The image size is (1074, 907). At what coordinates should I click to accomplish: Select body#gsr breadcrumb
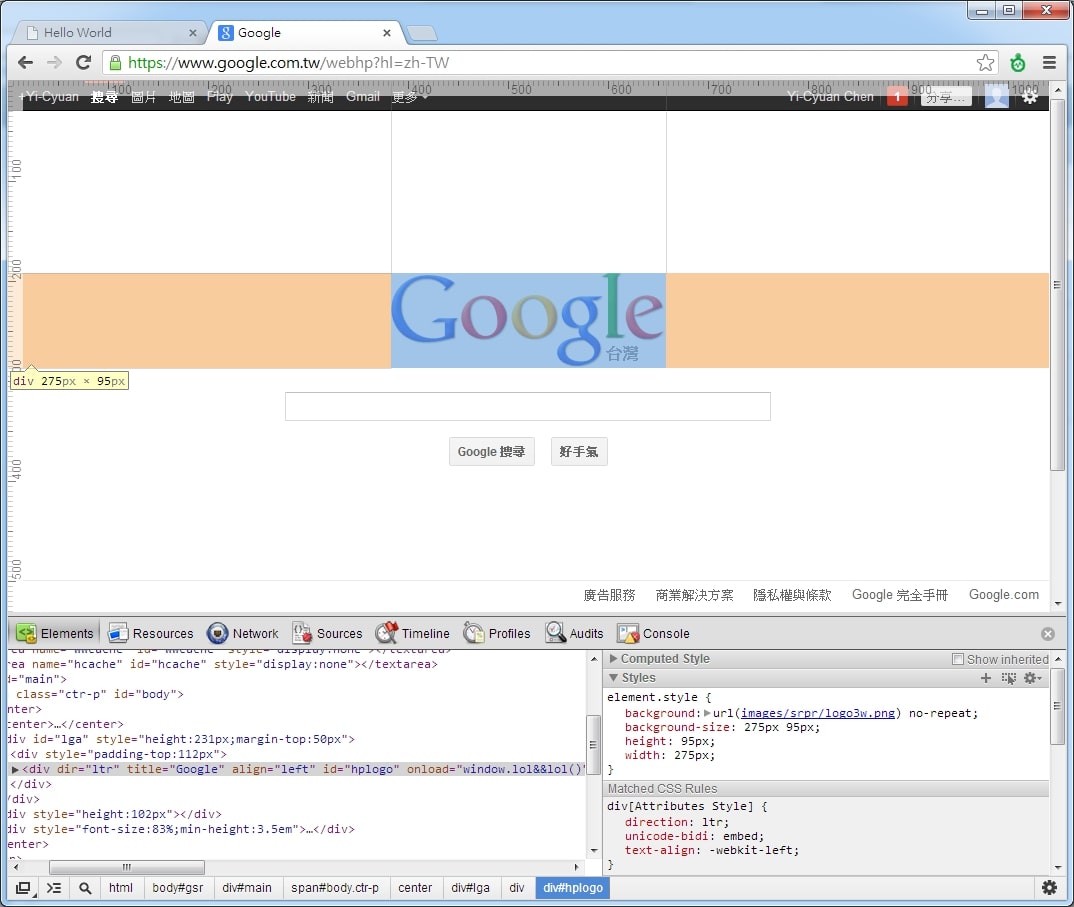coord(177,888)
